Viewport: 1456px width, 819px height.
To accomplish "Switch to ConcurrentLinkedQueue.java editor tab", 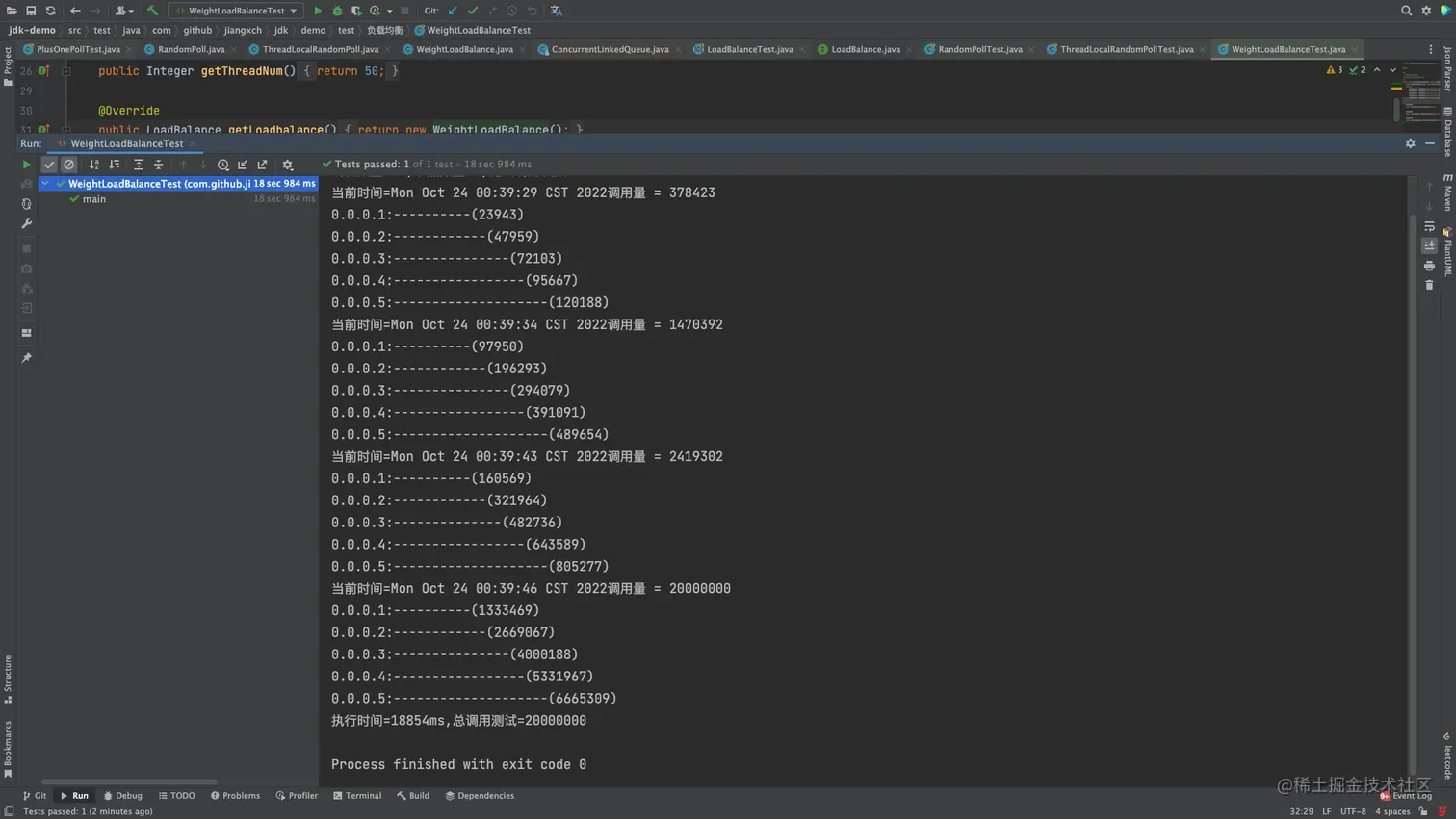I will pos(610,49).
